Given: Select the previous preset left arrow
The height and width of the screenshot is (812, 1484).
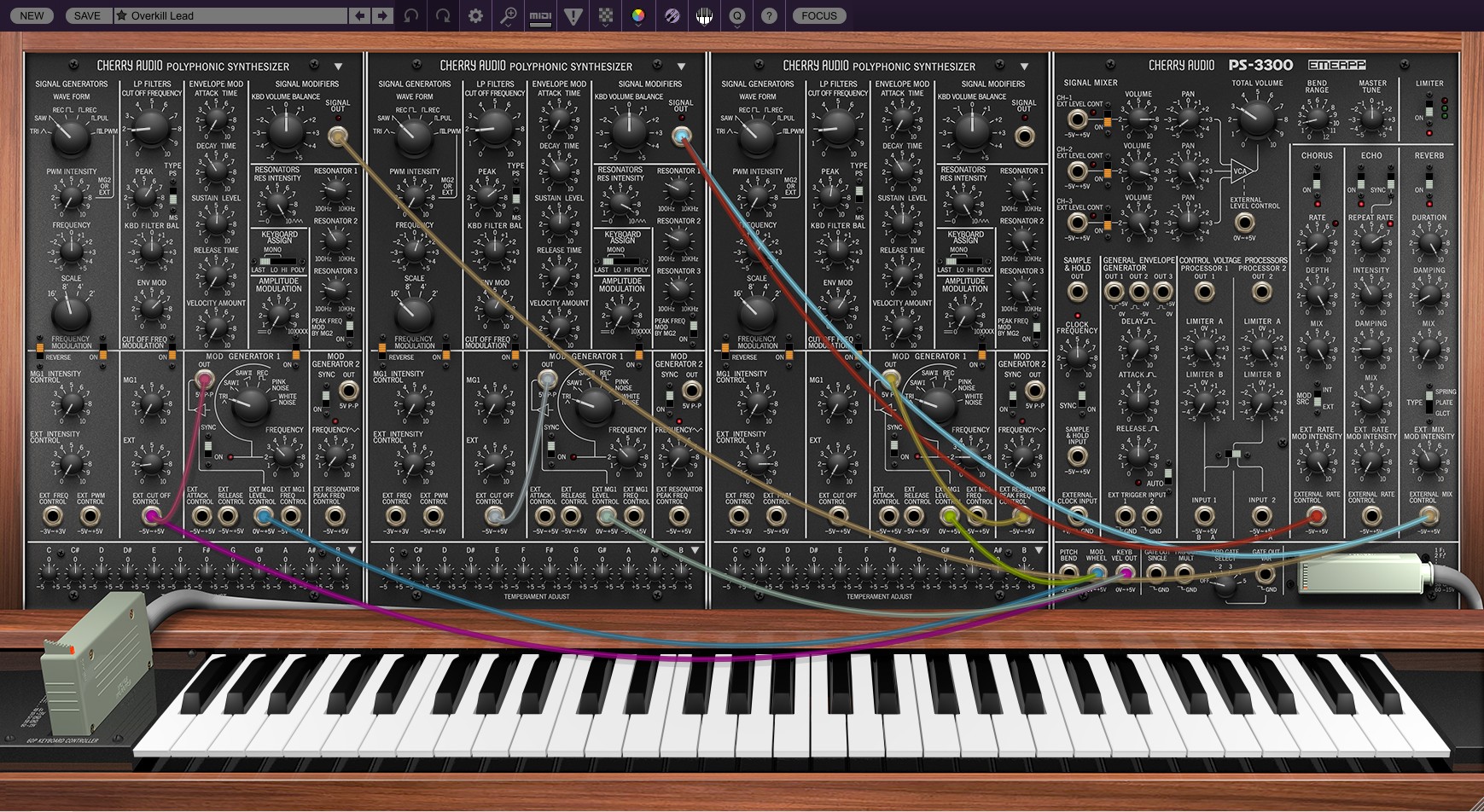Looking at the screenshot, I should coord(360,15).
